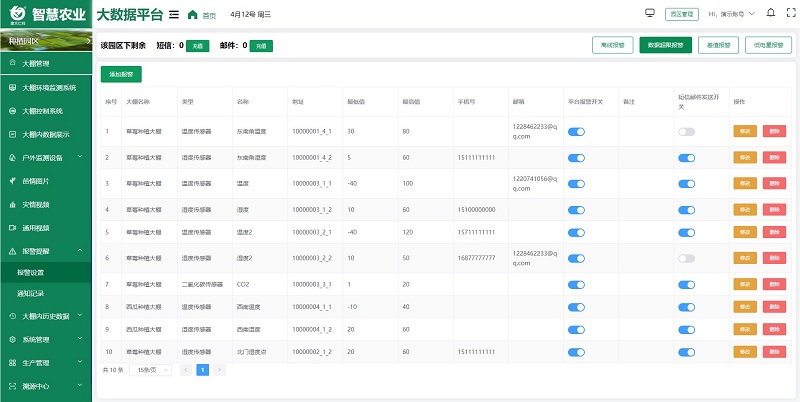800x402 pixels.
Task: Click the hamburger menu collapse icon
Action: tap(174, 15)
